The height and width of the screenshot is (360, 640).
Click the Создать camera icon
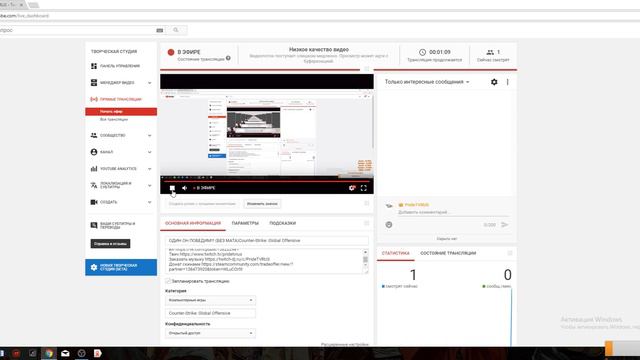94,202
